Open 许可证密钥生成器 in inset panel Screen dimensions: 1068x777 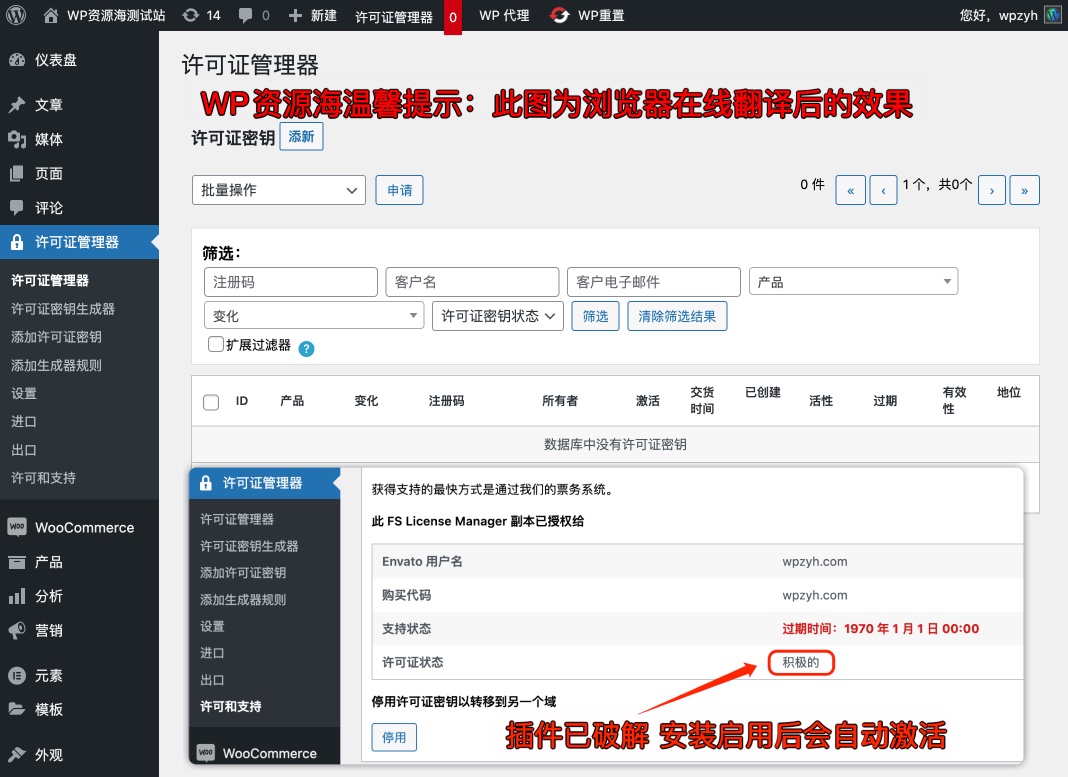pos(249,546)
